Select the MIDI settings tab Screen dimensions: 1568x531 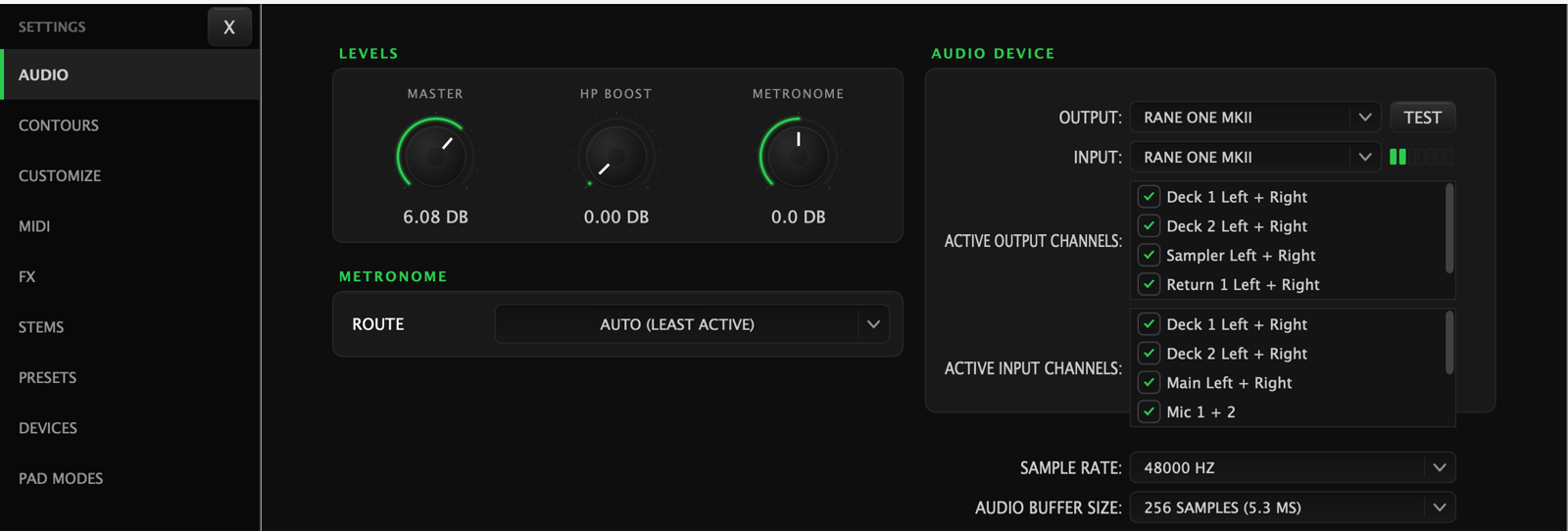click(x=130, y=226)
